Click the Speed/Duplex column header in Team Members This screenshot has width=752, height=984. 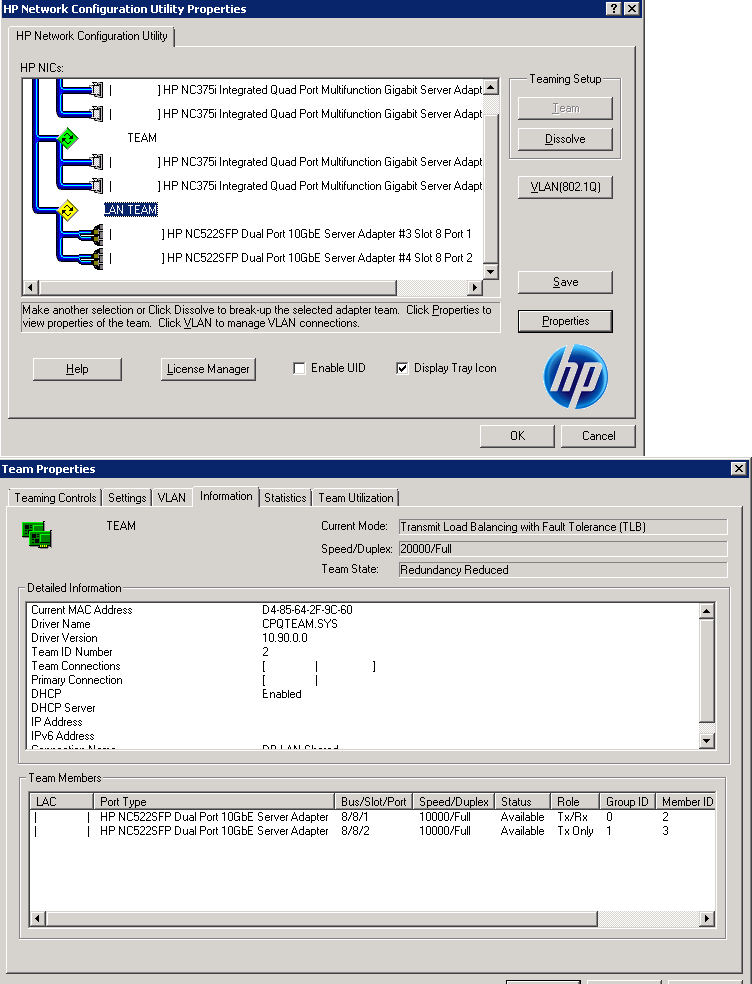tap(453, 801)
